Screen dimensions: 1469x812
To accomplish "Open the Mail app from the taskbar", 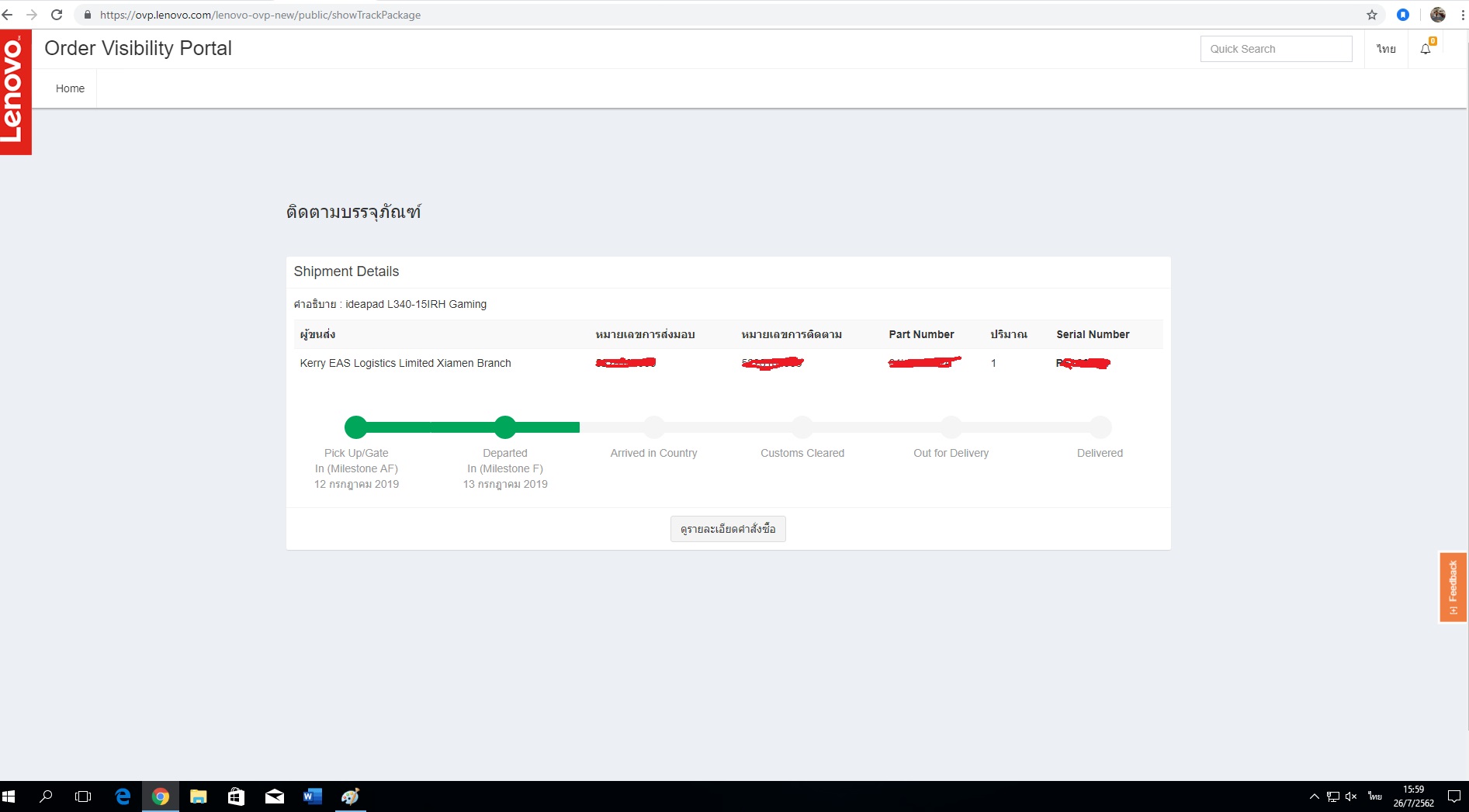I will pos(275,796).
